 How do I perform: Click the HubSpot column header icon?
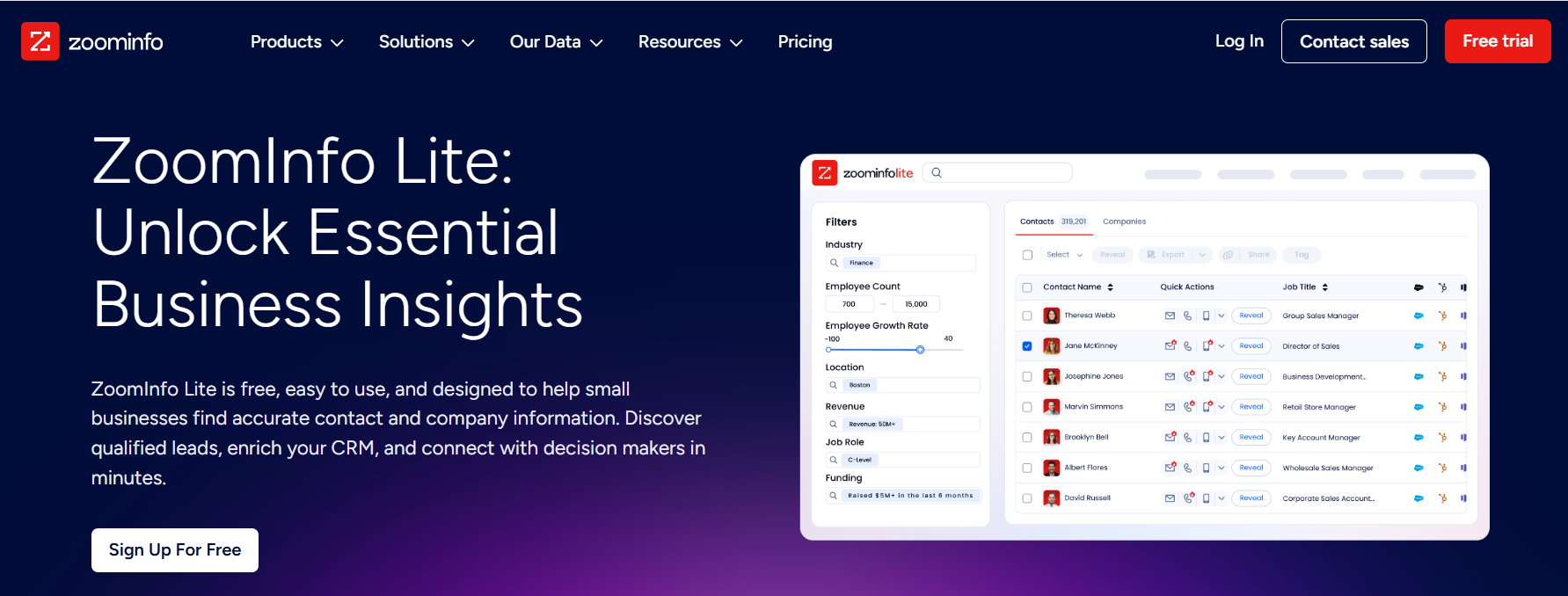[x=1442, y=287]
